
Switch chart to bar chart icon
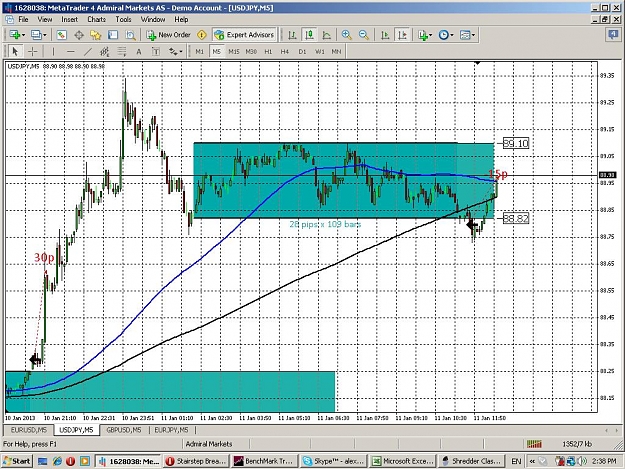coord(292,35)
